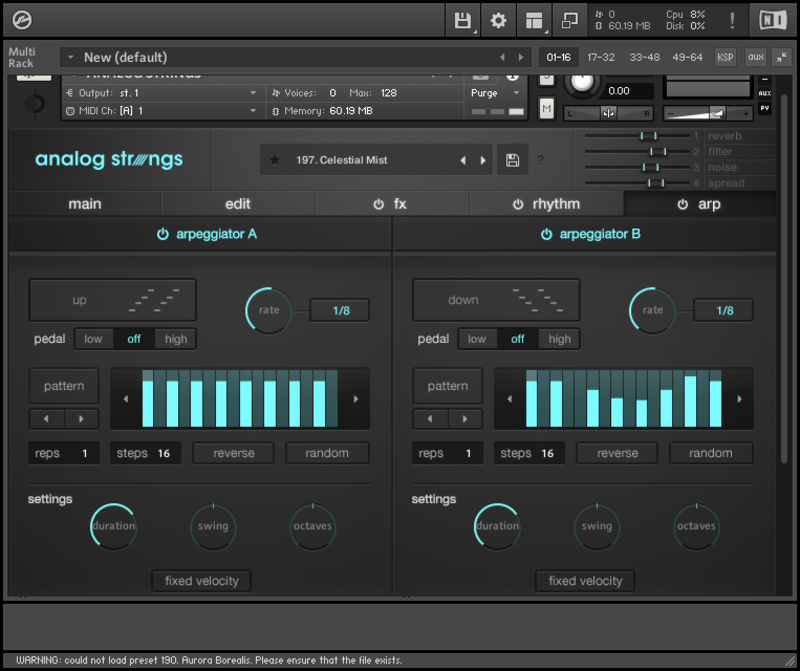The width and height of the screenshot is (800, 671).
Task: Click arpeggiator A duration knob
Action: (114, 527)
